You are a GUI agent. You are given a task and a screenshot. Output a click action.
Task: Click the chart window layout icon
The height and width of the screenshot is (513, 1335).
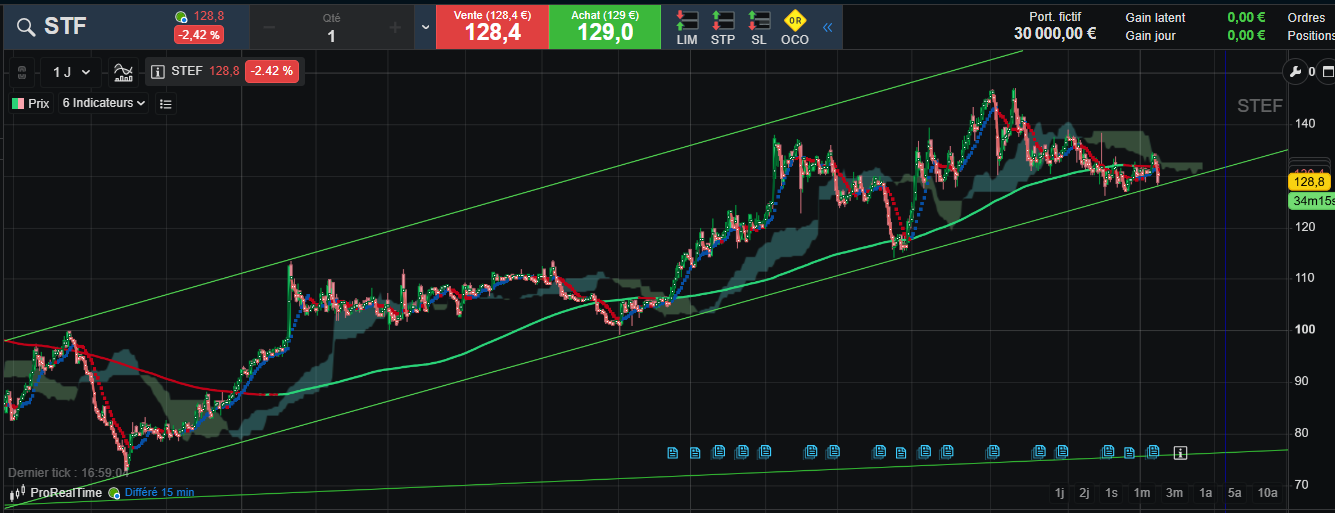(1328, 72)
